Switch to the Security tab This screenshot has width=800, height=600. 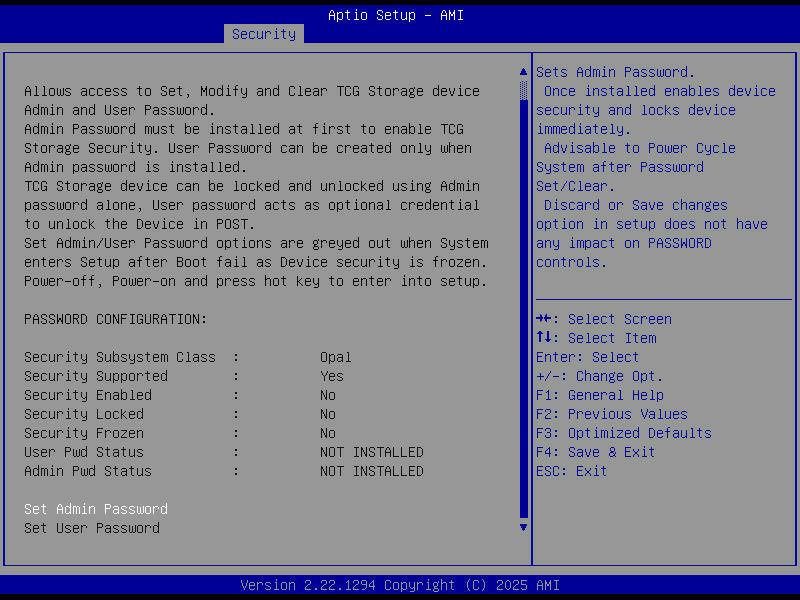263,33
